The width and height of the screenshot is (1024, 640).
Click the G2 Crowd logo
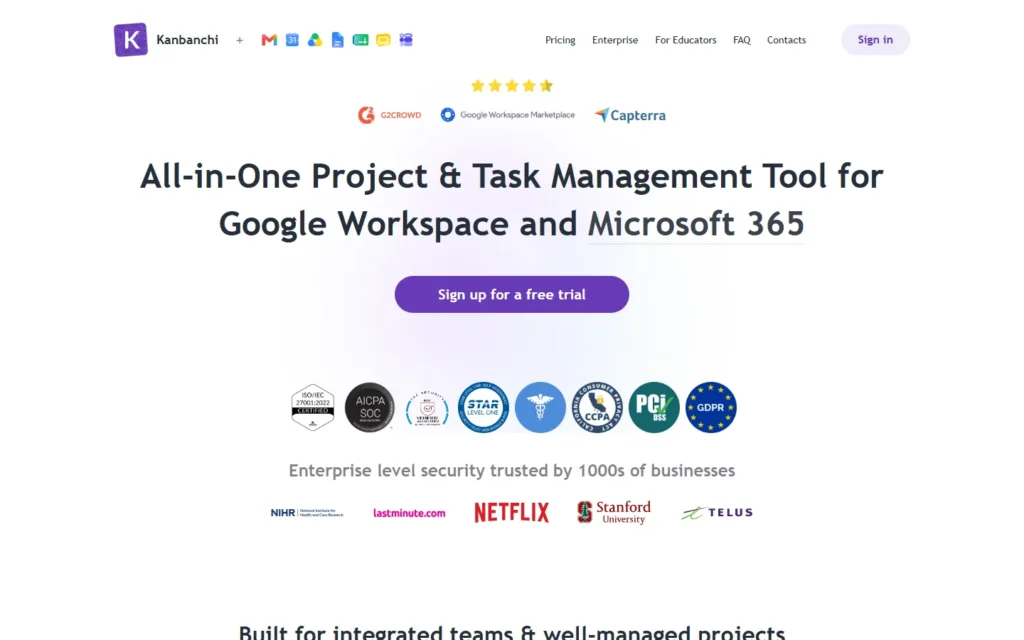pyautogui.click(x=390, y=115)
